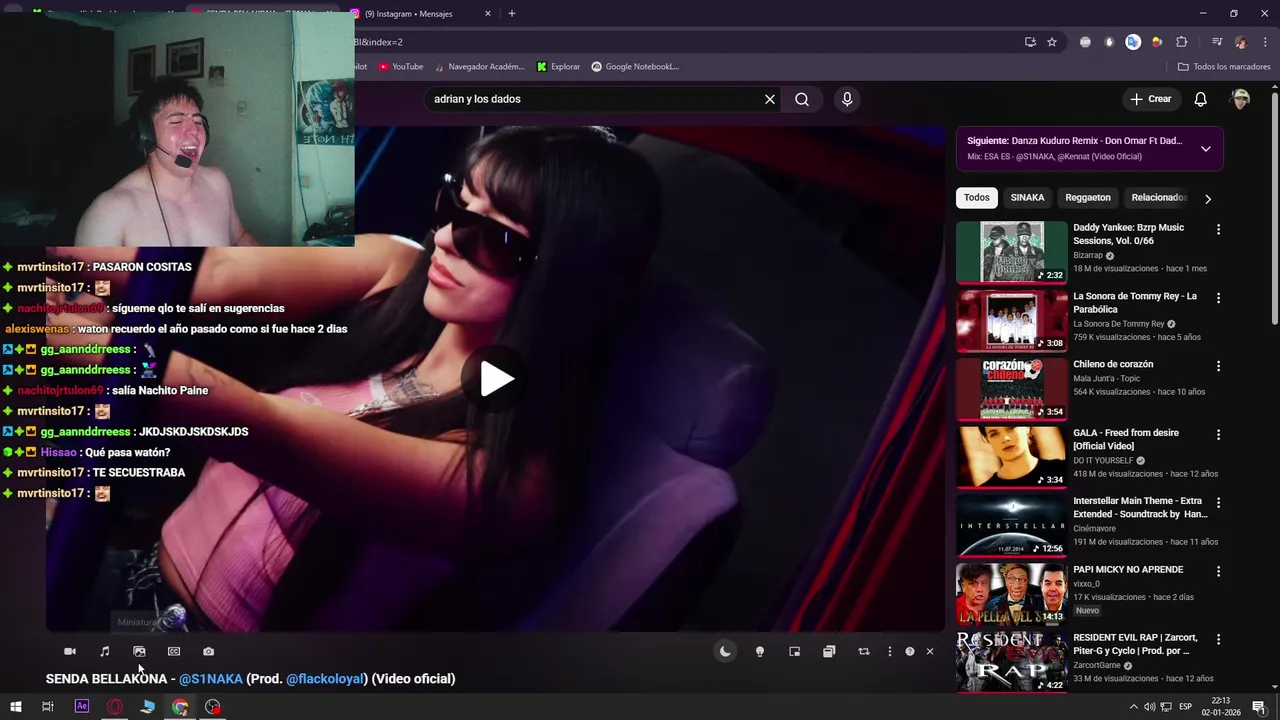The image size is (1280, 720).
Task: Open the YouTube account avatar menu
Action: (1241, 99)
